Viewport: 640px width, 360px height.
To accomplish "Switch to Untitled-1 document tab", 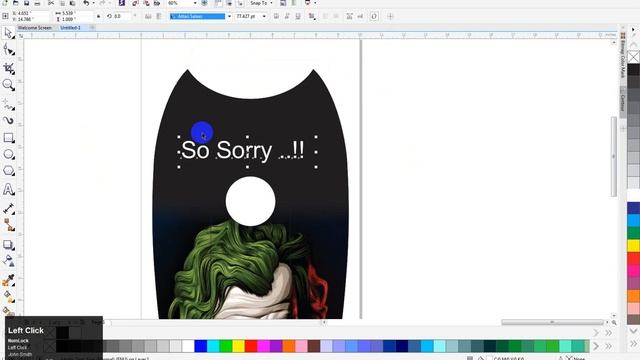I will pyautogui.click(x=70, y=28).
